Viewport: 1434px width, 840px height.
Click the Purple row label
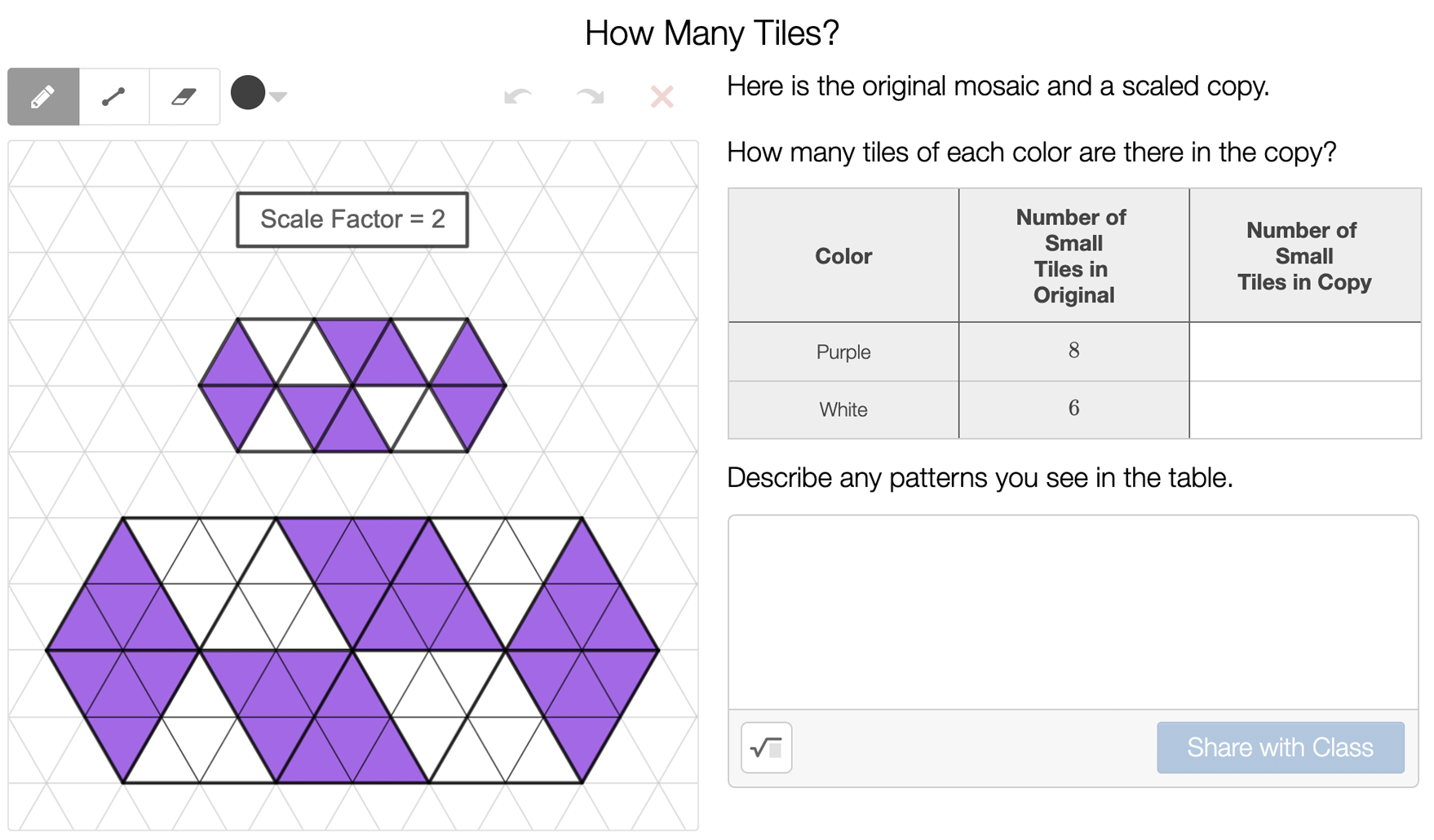[x=843, y=352]
